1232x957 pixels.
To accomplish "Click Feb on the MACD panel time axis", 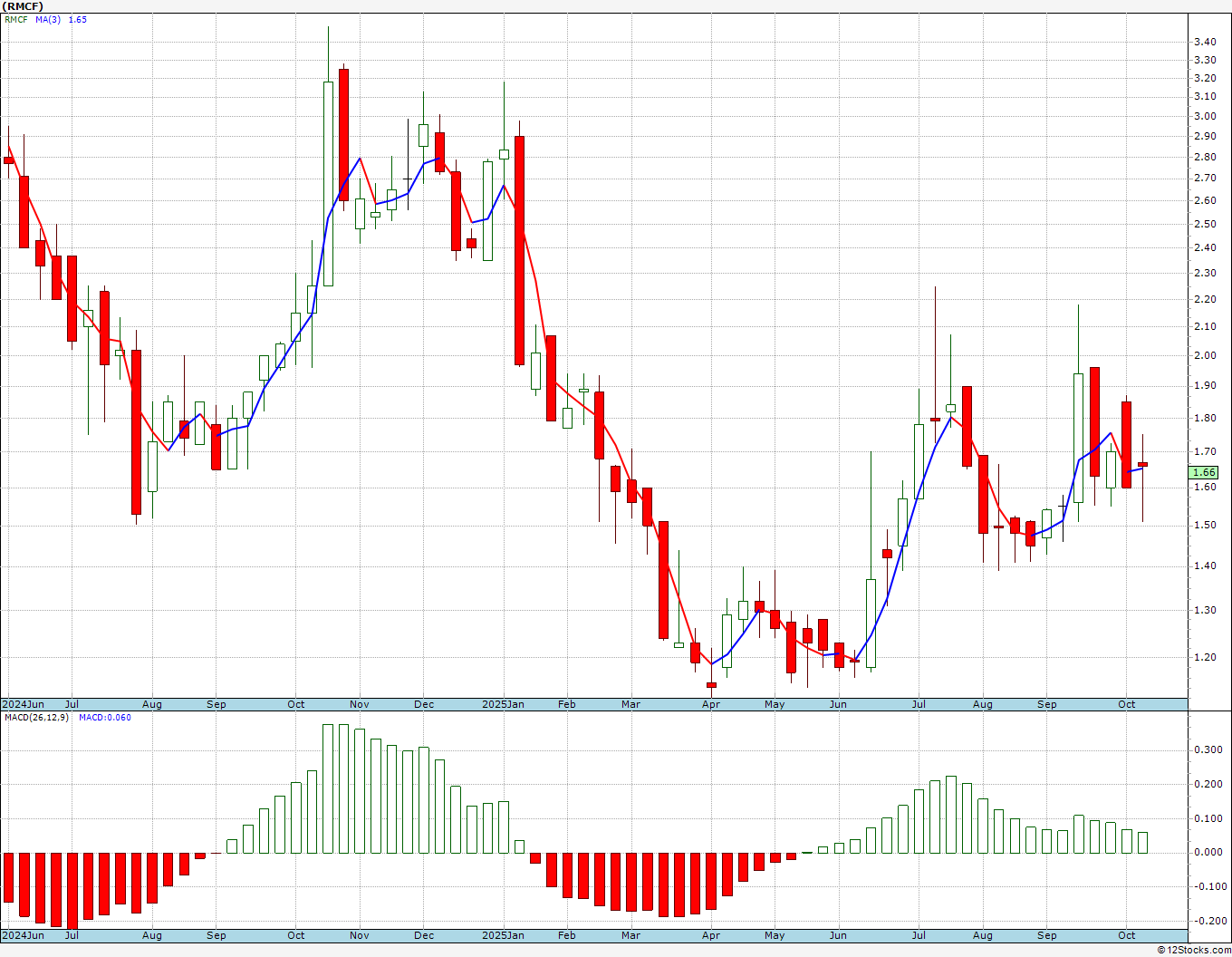I will pos(567,935).
